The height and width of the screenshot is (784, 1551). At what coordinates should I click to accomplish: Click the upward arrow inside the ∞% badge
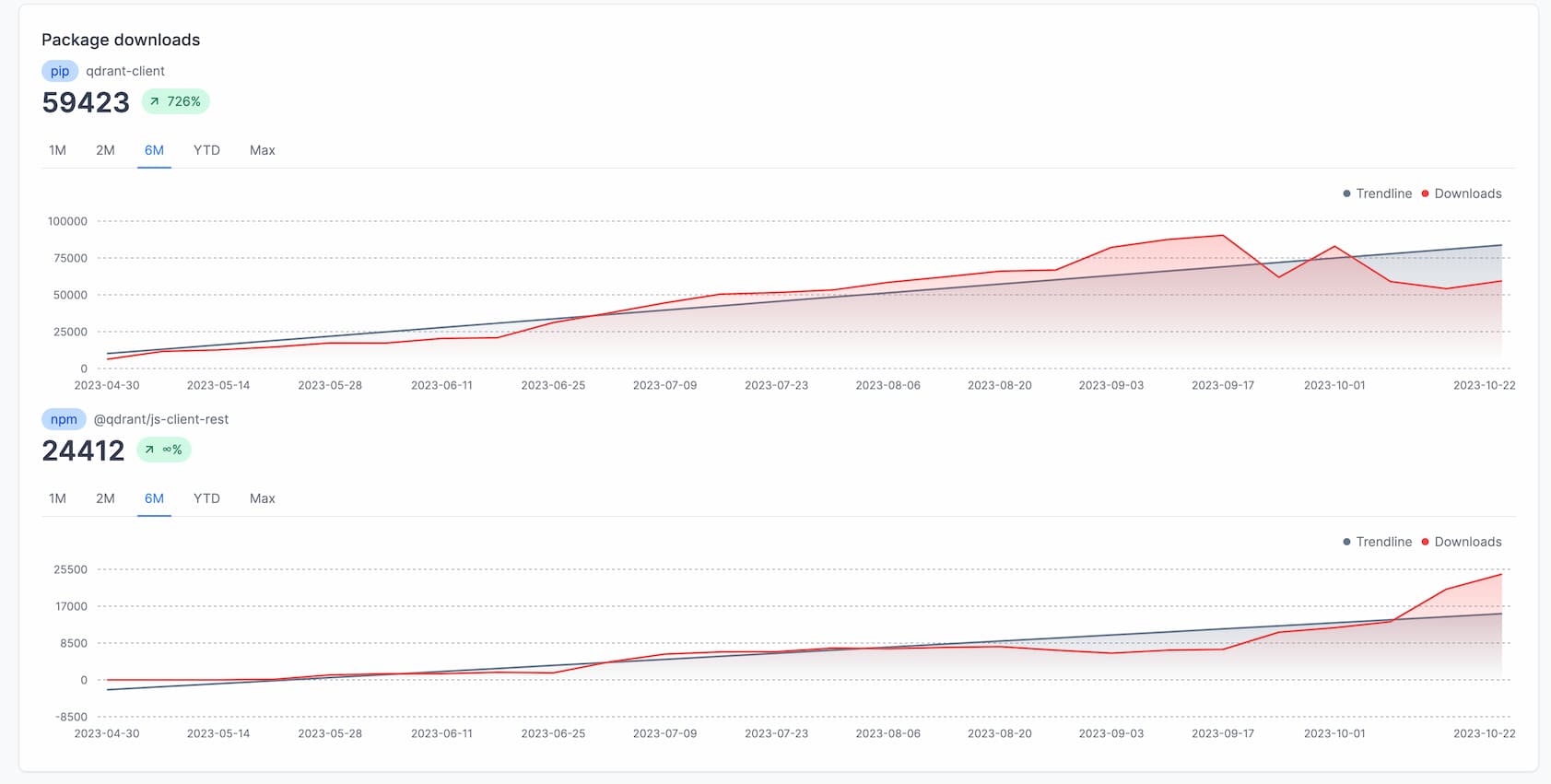[148, 450]
